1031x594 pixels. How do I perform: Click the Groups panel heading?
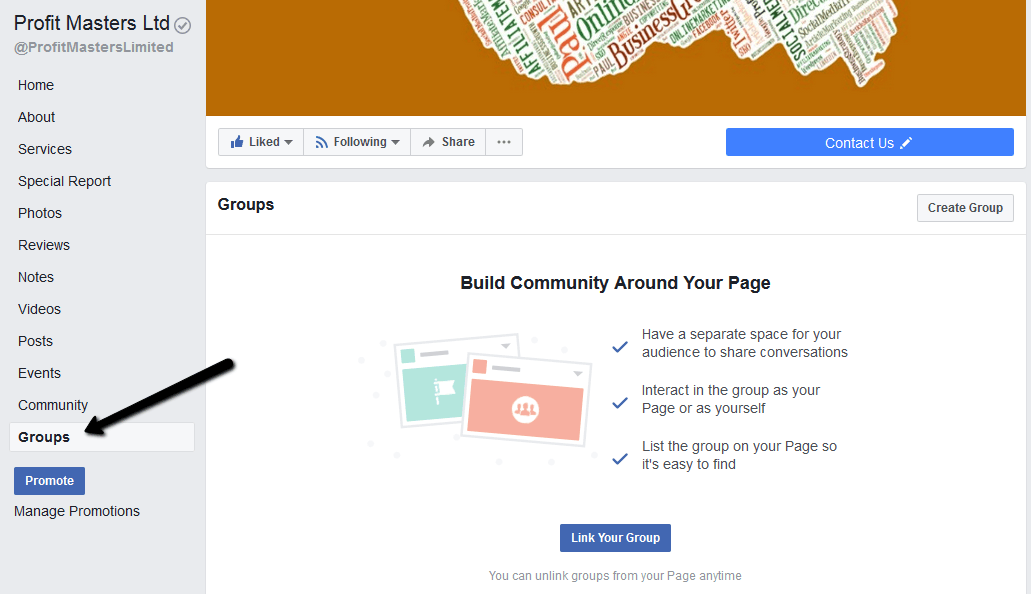tap(246, 205)
